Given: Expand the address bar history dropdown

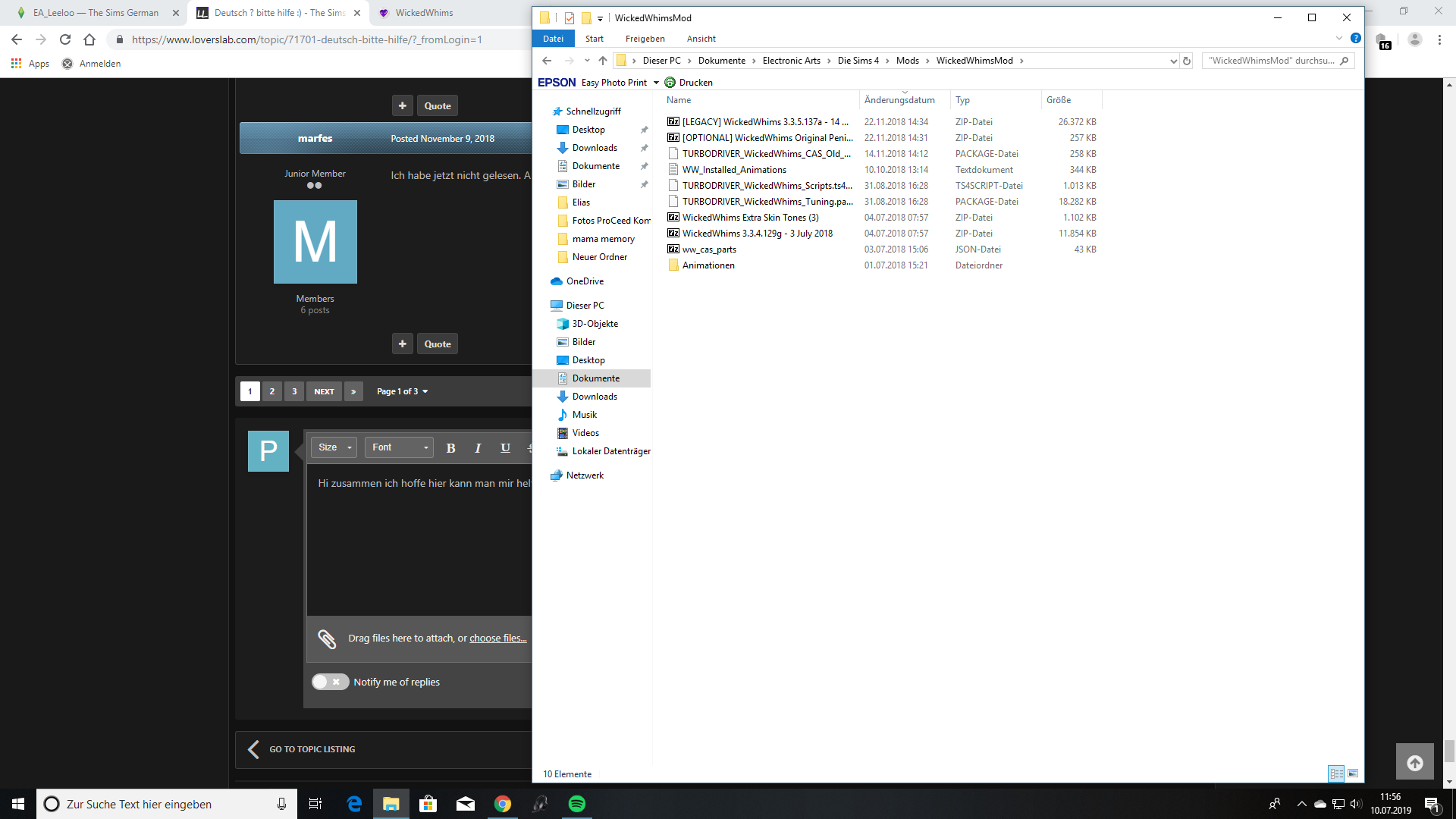Looking at the screenshot, I should (1173, 61).
